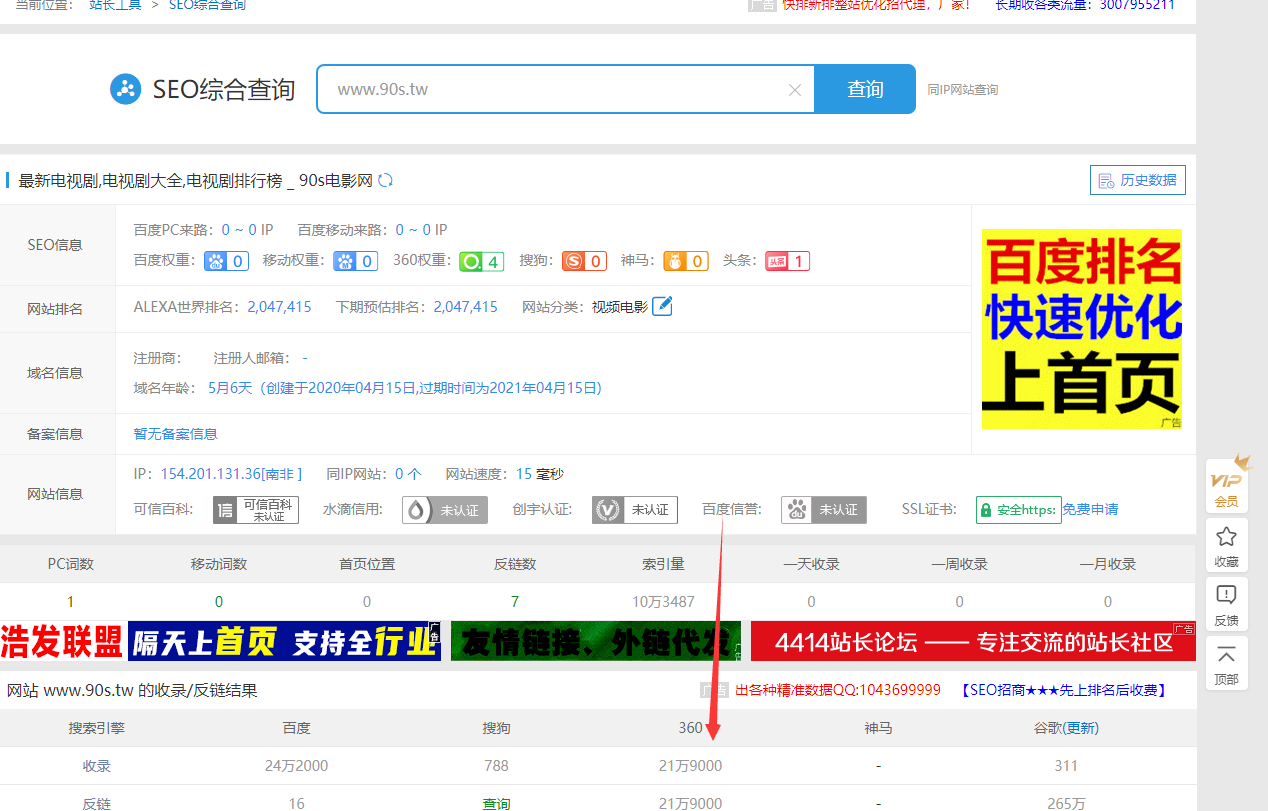
Task: Click the 360权重 badge showing 4
Action: click(x=482, y=261)
